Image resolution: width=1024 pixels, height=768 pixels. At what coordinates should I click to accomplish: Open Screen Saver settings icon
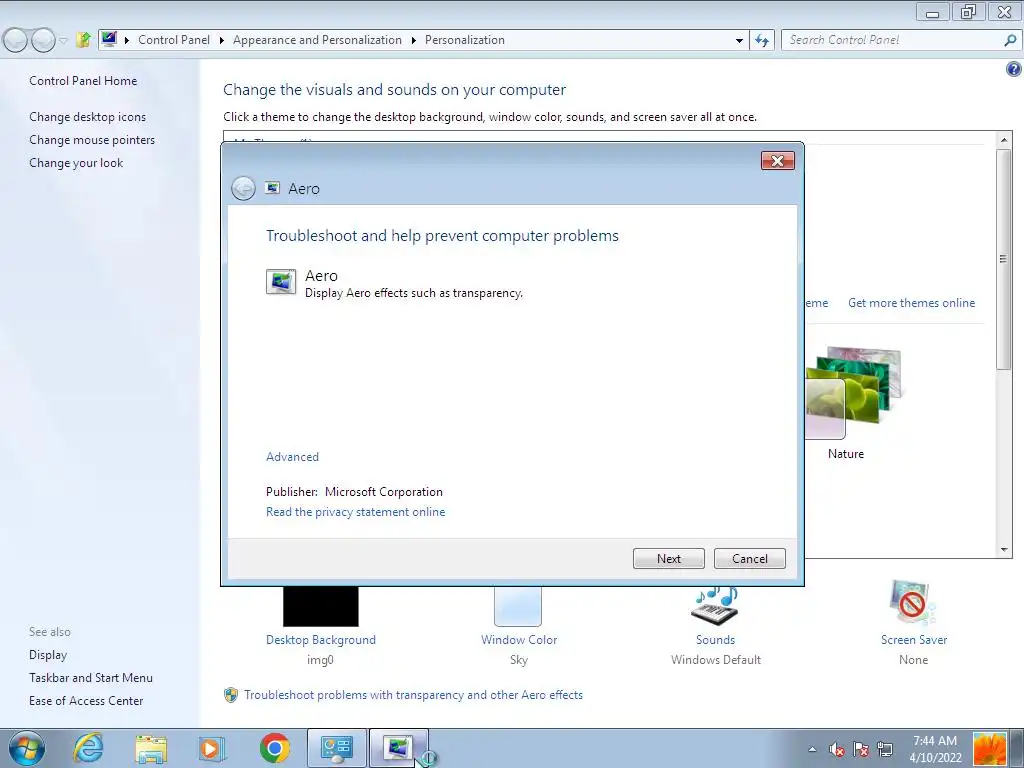click(913, 603)
